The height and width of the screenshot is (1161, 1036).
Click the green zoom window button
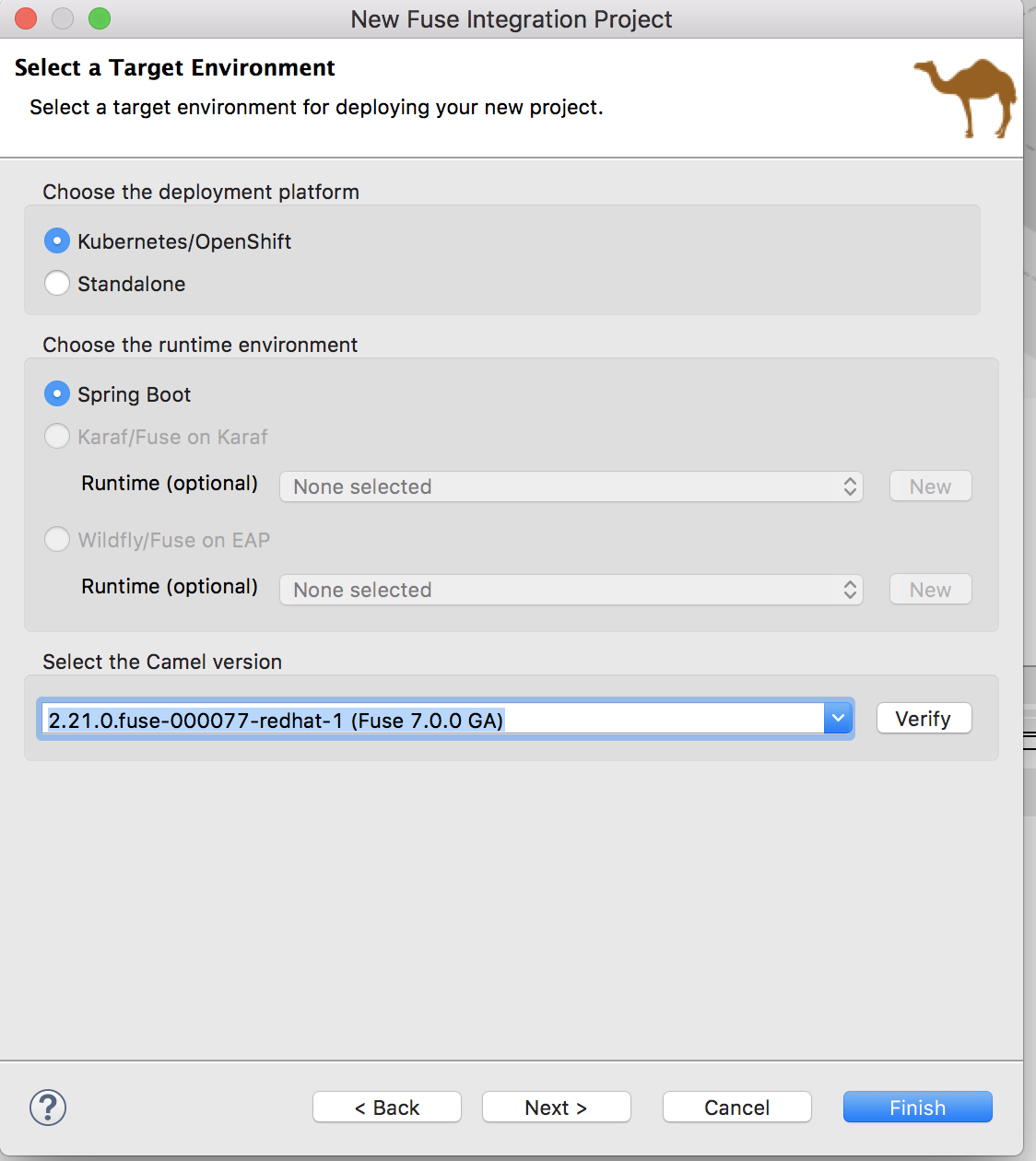click(100, 18)
